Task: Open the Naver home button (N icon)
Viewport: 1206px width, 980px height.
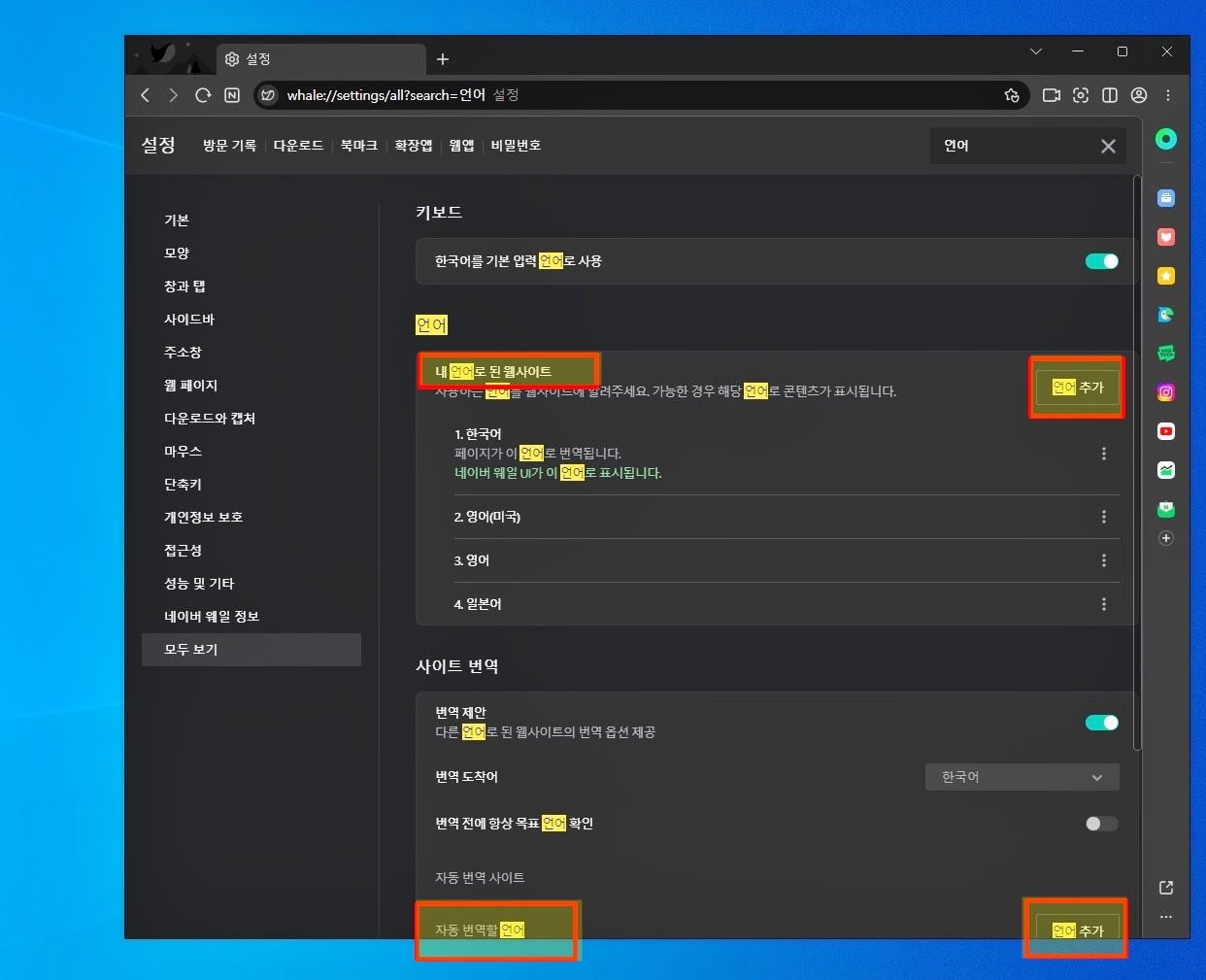Action: pos(232,95)
